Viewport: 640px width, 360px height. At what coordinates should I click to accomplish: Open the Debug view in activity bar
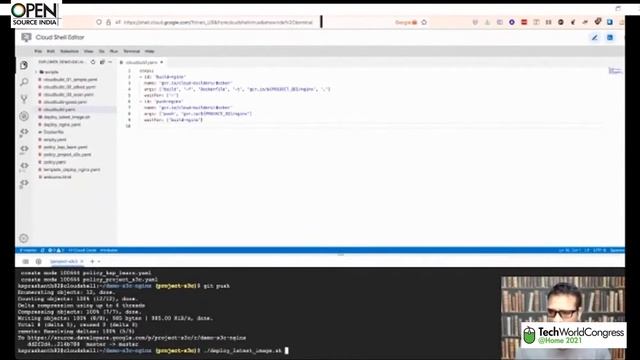[24, 116]
